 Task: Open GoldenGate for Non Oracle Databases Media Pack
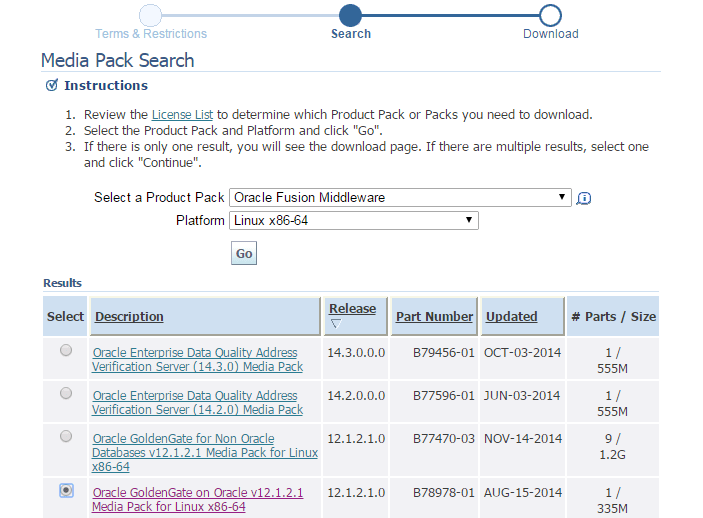click(x=205, y=453)
